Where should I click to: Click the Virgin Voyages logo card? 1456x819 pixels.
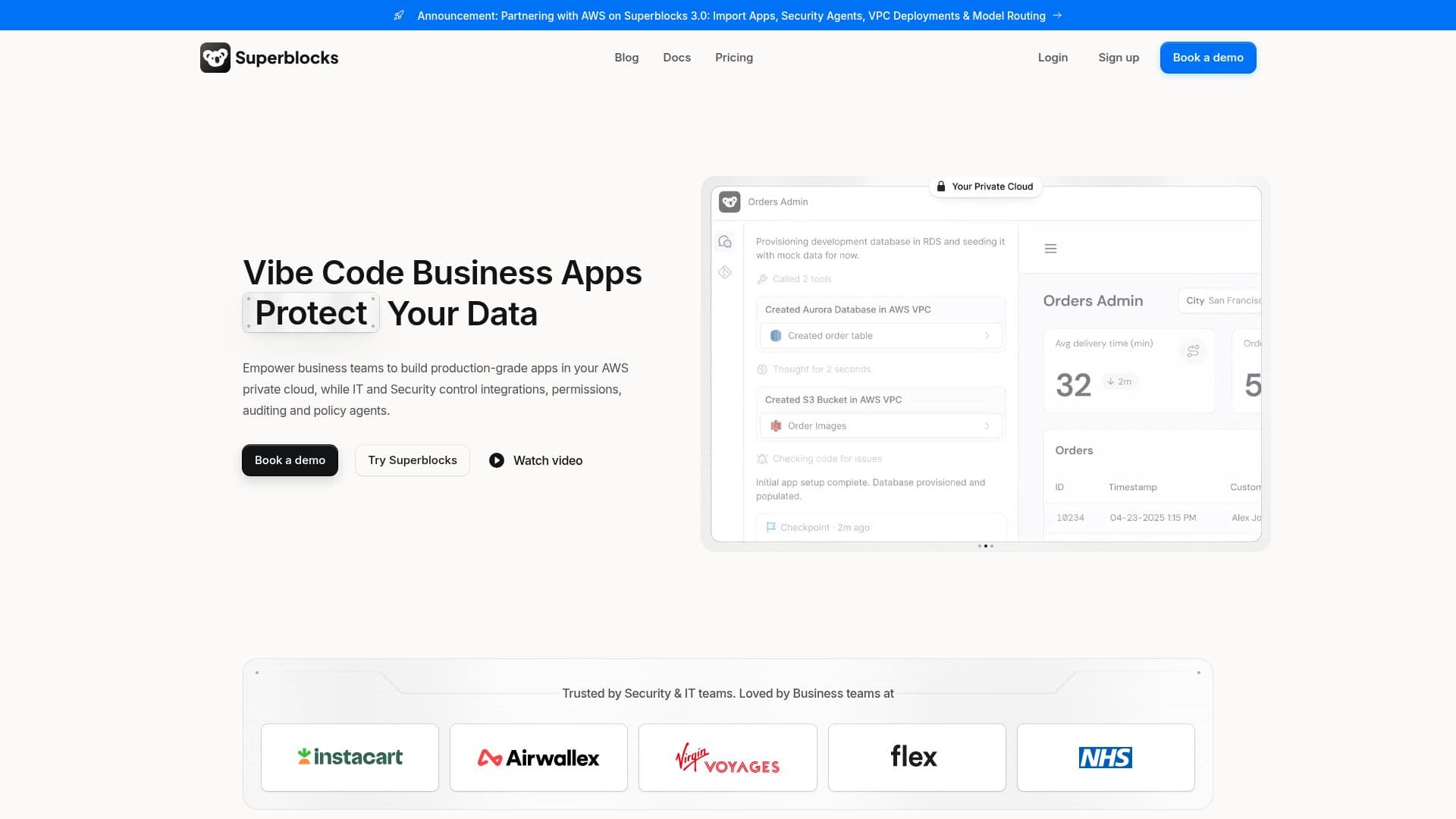pos(728,758)
